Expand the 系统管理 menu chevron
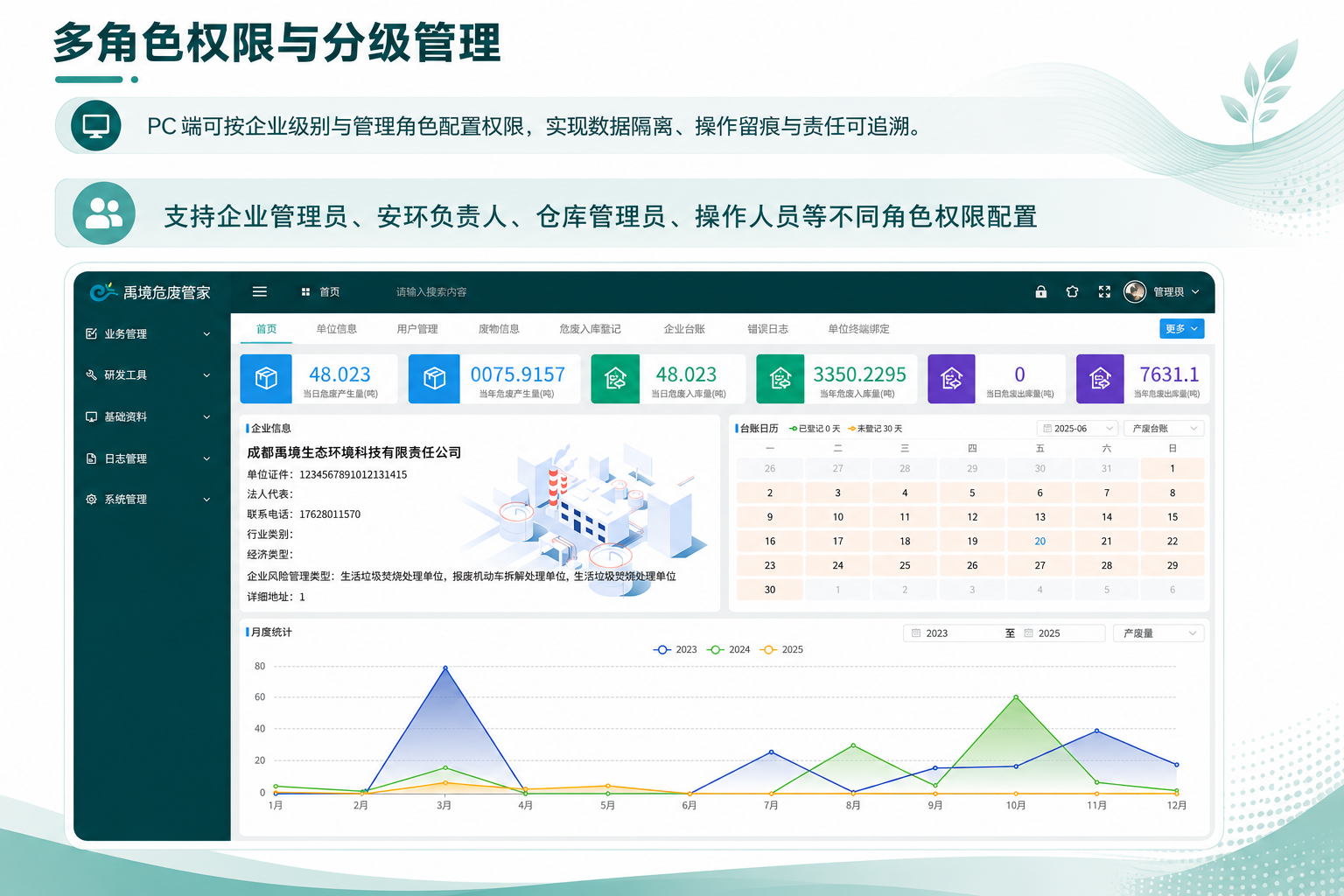Image resolution: width=1344 pixels, height=896 pixels. pos(206,500)
